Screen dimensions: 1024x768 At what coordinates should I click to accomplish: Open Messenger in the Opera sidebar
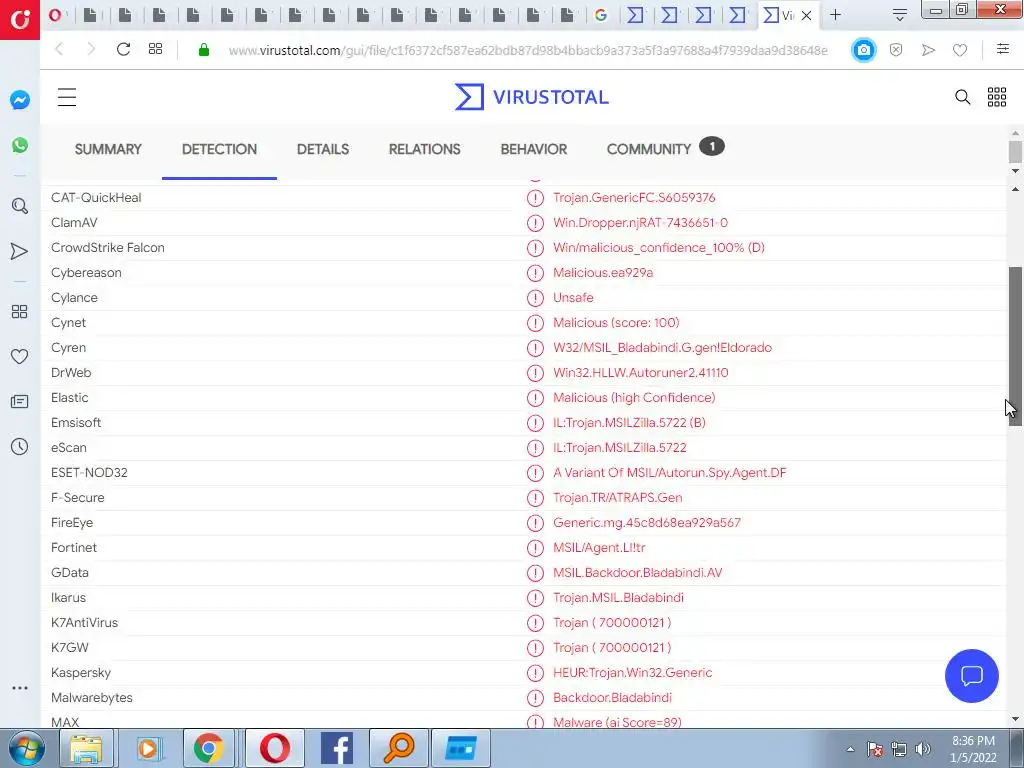click(20, 100)
